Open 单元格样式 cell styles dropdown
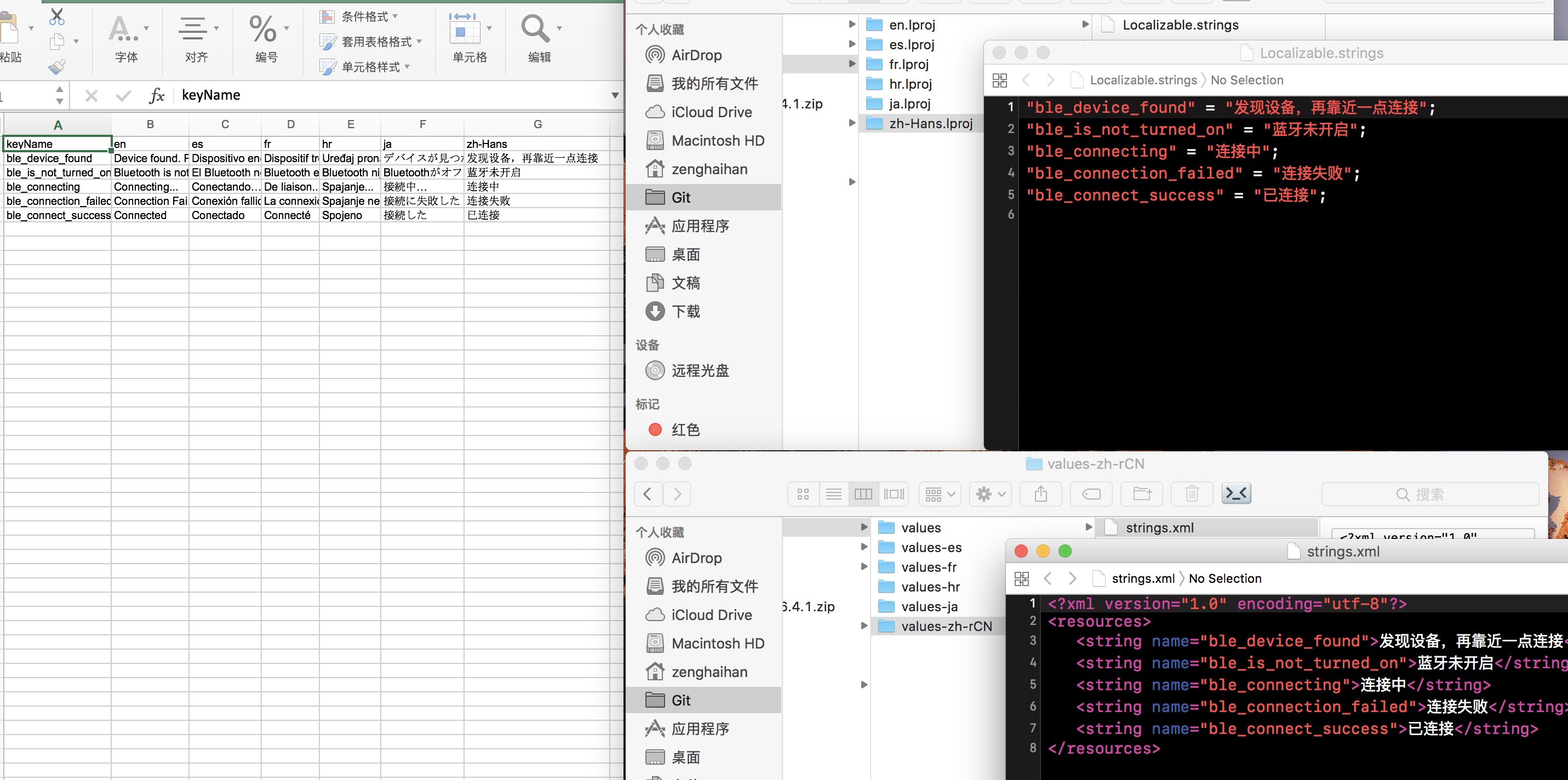1568x780 pixels. (365, 66)
